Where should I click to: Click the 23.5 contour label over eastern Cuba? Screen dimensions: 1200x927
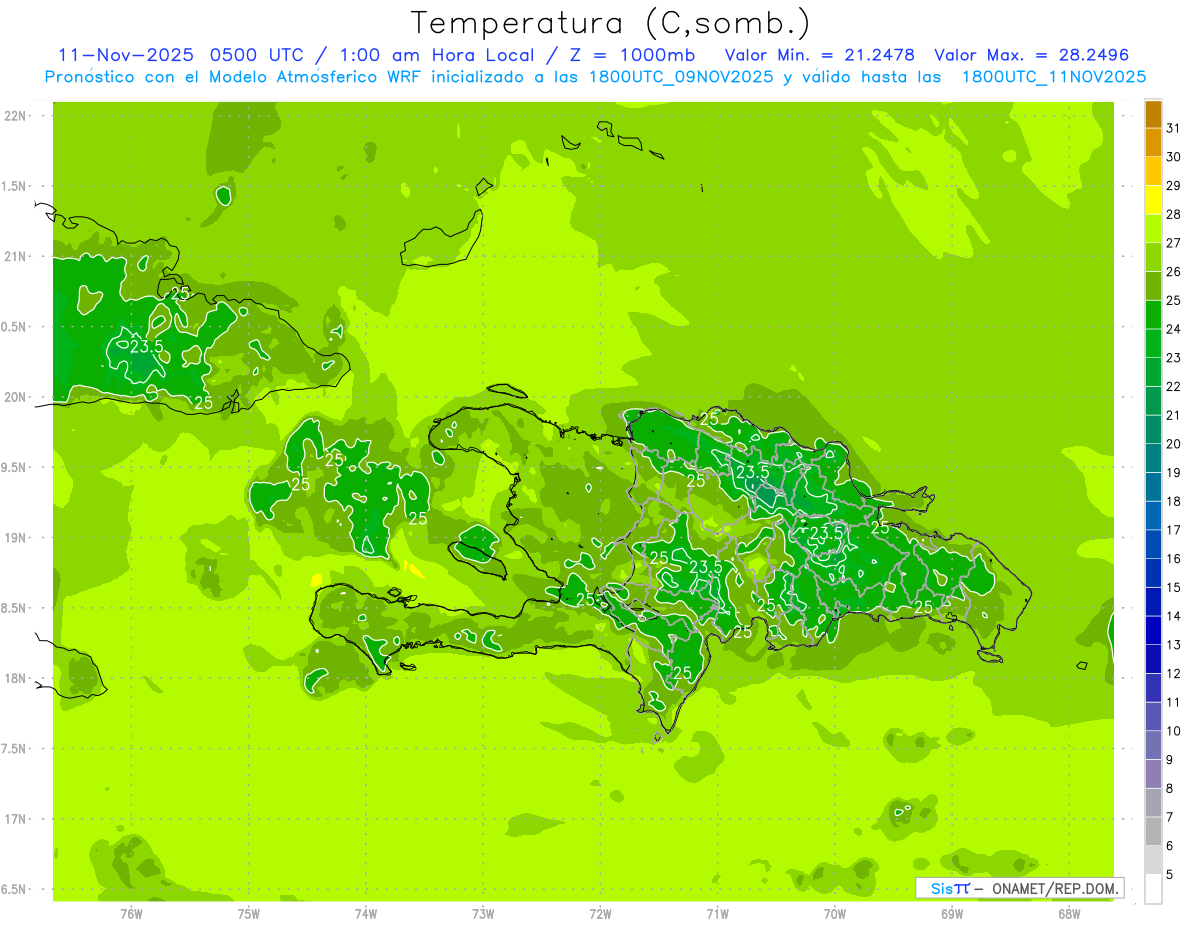[147, 347]
